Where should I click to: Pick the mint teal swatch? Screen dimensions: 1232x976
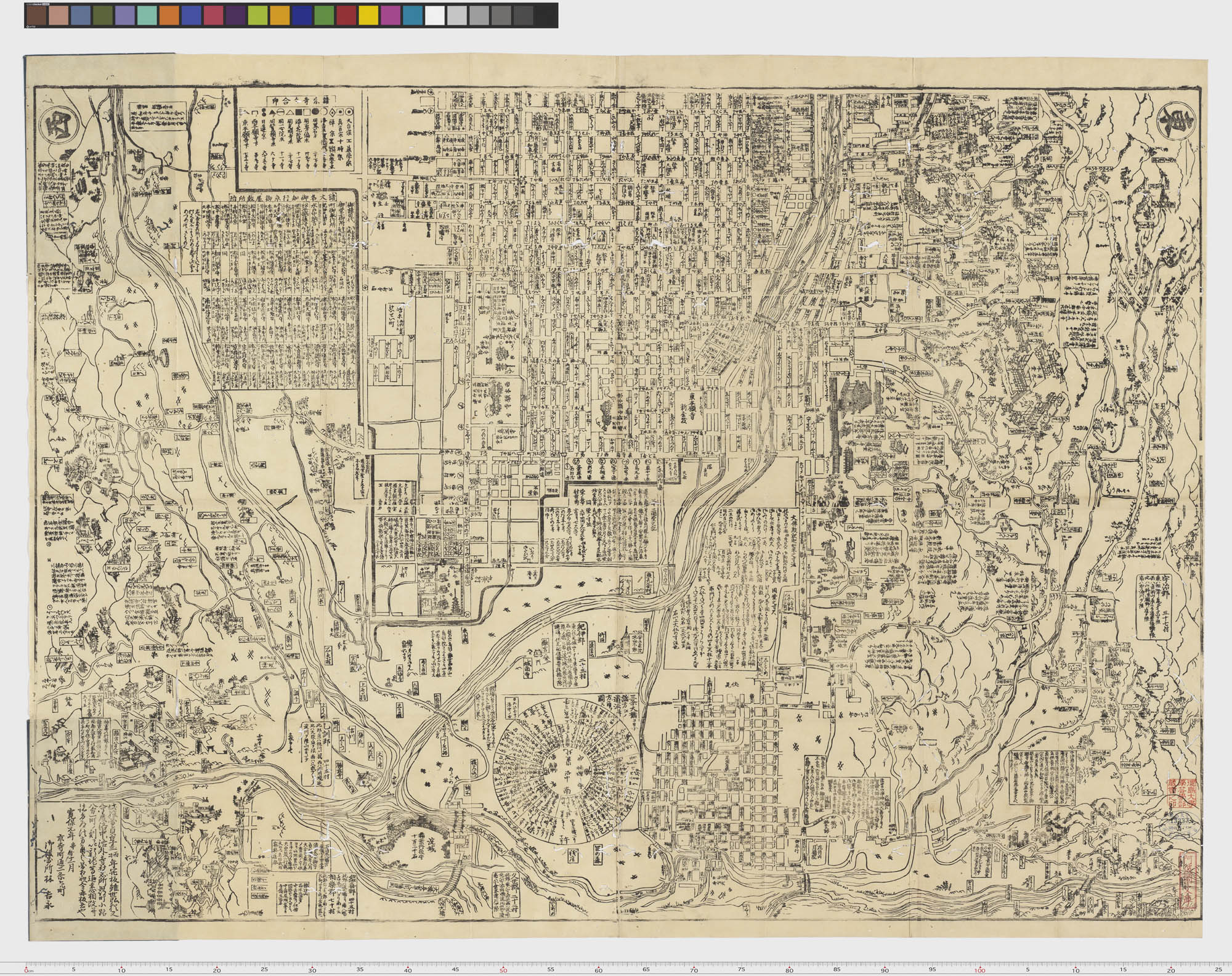pos(147,16)
